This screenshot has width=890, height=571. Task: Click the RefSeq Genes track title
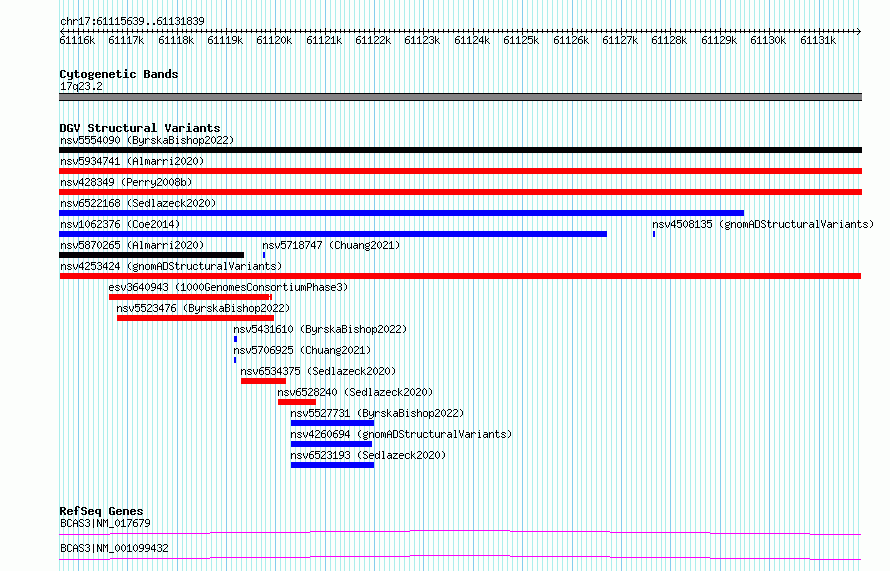(x=101, y=511)
